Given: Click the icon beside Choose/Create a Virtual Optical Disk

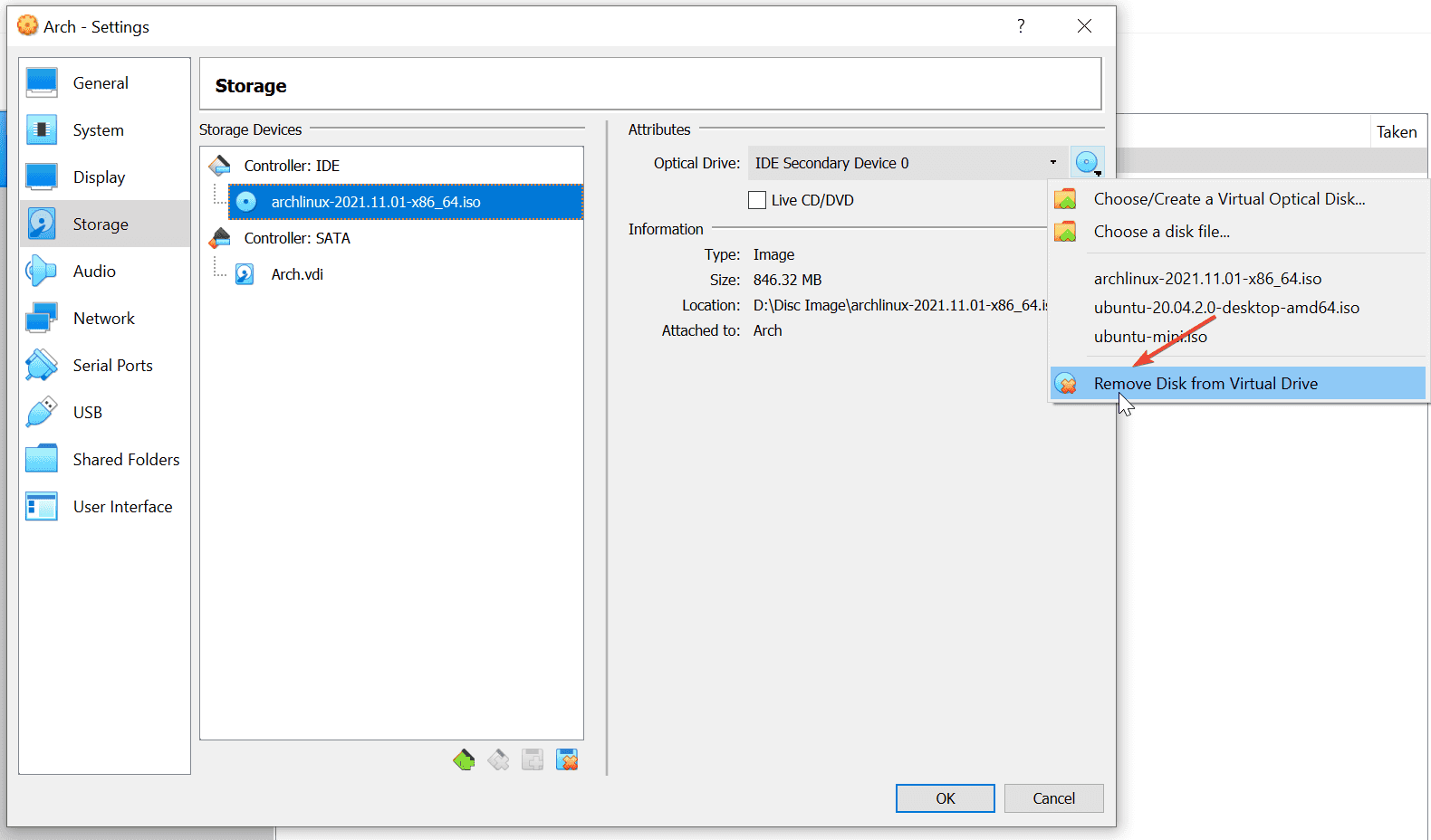Looking at the screenshot, I should pos(1066,199).
